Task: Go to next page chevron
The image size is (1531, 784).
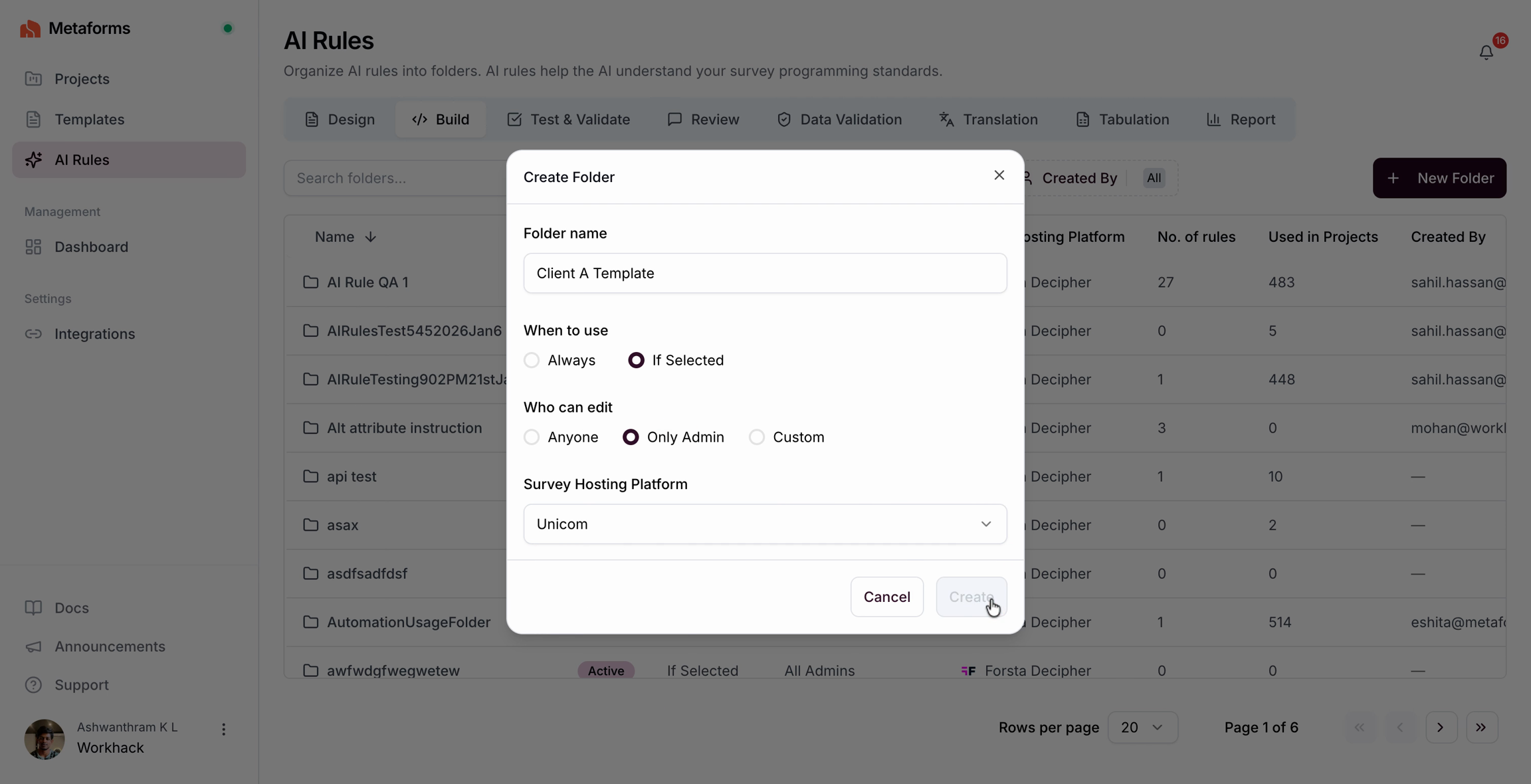Action: pyautogui.click(x=1441, y=728)
